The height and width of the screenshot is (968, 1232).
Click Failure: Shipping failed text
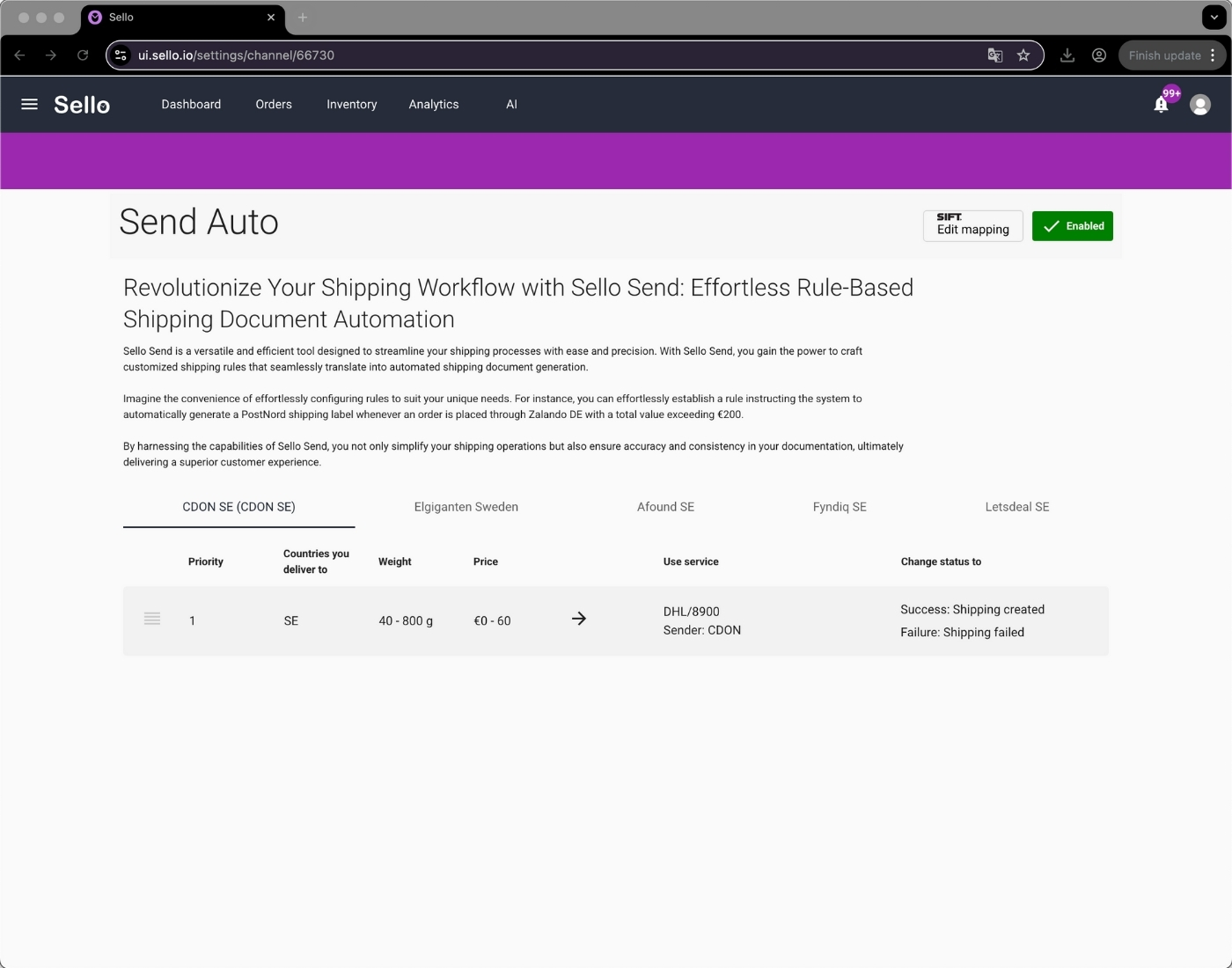point(962,632)
